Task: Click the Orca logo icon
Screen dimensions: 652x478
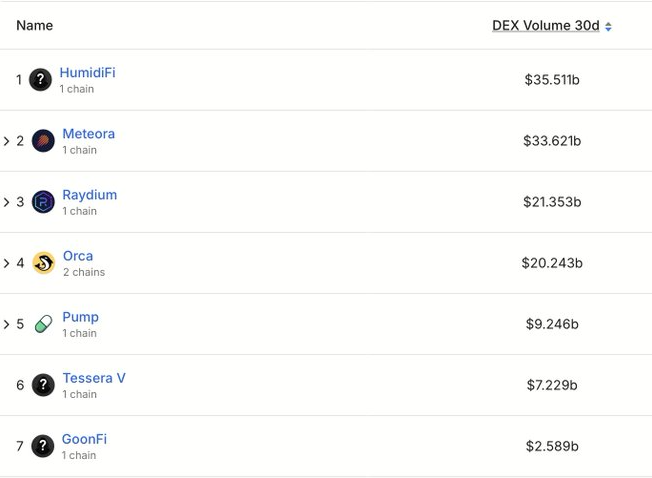Action: click(43, 263)
